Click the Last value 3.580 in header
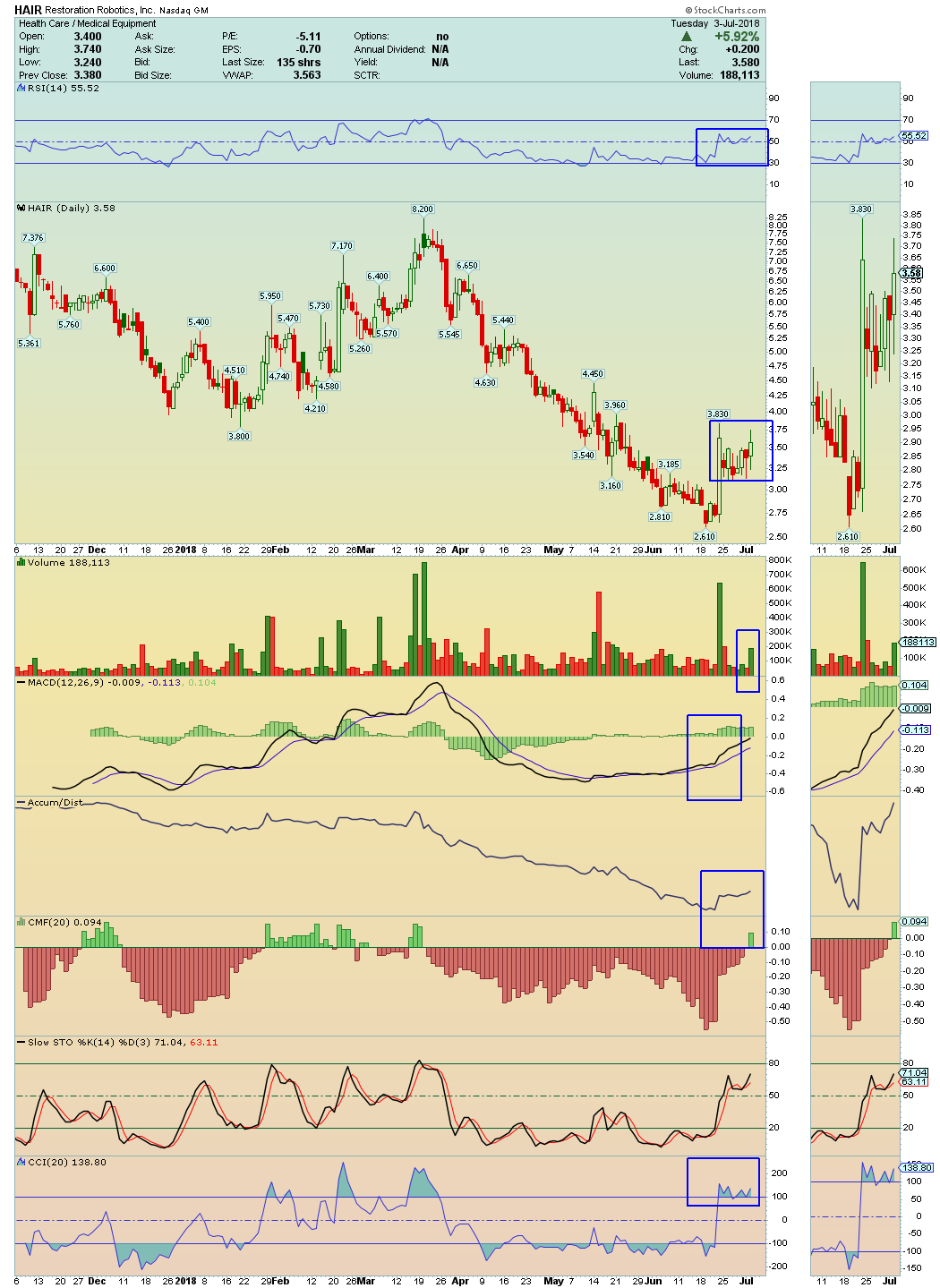Viewport: 940px width, 1288px height. coord(745,63)
